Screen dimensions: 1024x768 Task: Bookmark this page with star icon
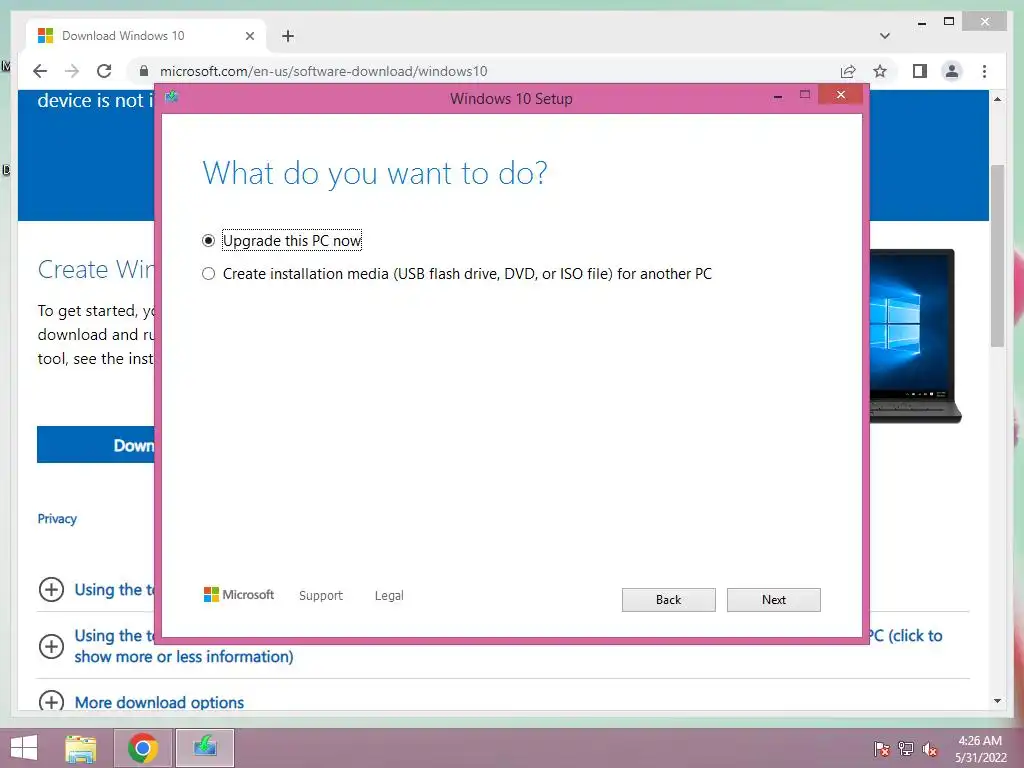(880, 71)
